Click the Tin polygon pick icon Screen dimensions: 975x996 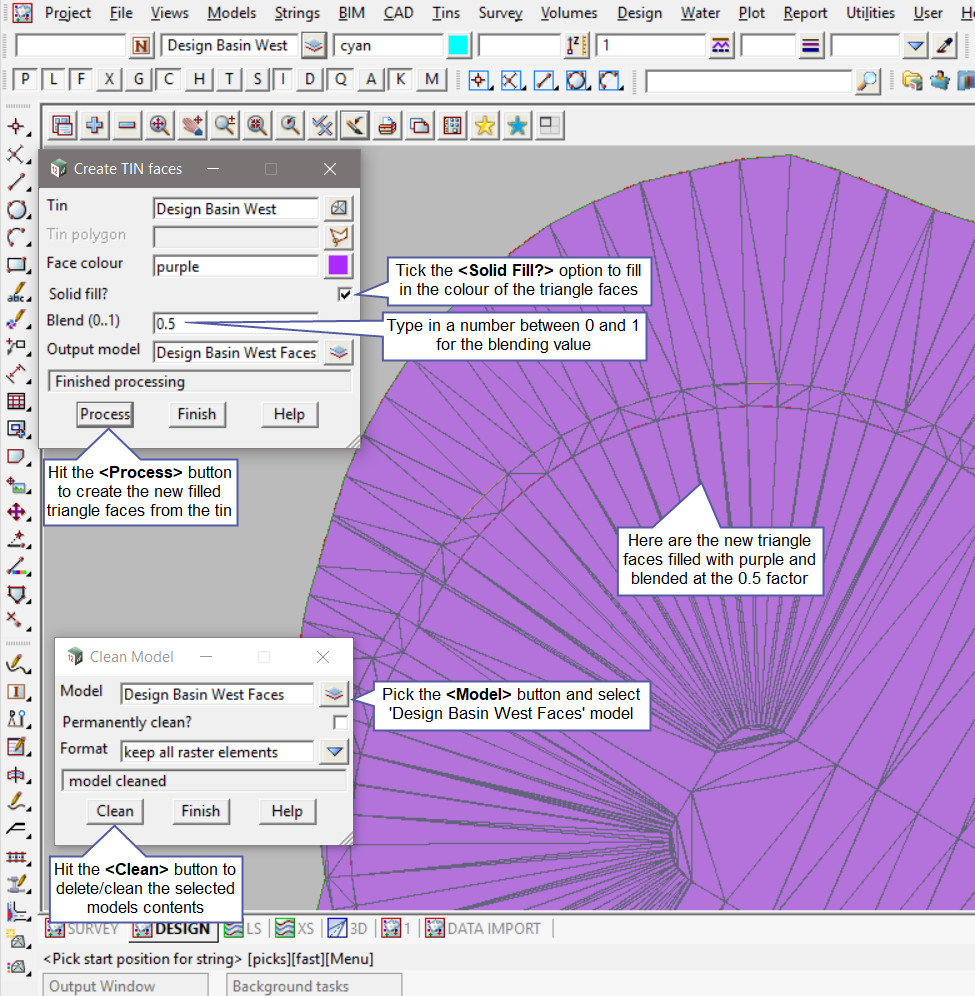pos(339,236)
